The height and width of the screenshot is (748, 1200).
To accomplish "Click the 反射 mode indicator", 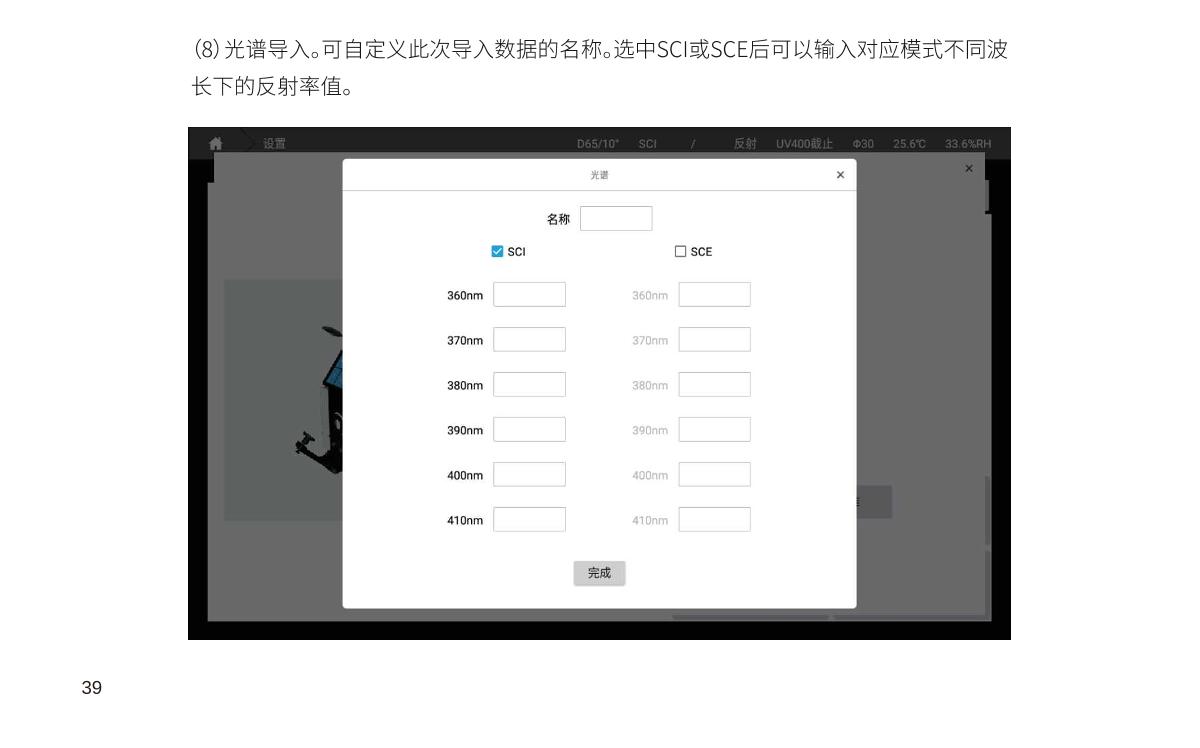I will [x=745, y=144].
